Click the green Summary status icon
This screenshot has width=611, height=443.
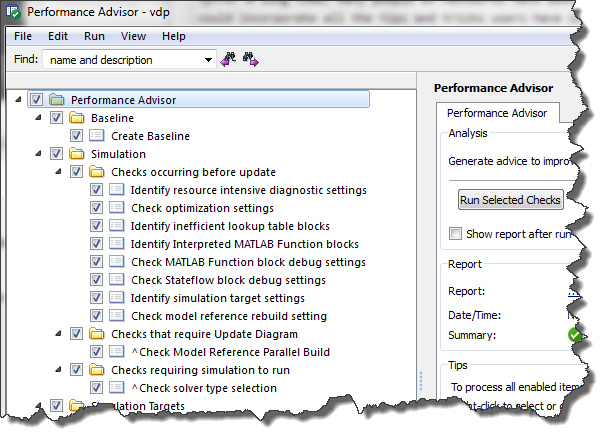(575, 334)
